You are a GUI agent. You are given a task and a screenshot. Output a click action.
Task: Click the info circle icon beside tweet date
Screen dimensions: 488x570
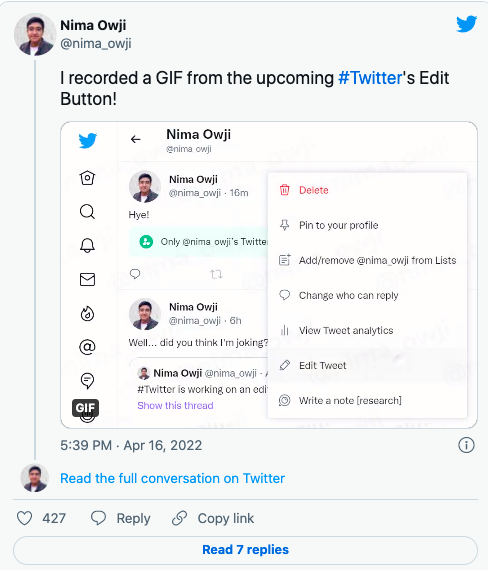(466, 445)
